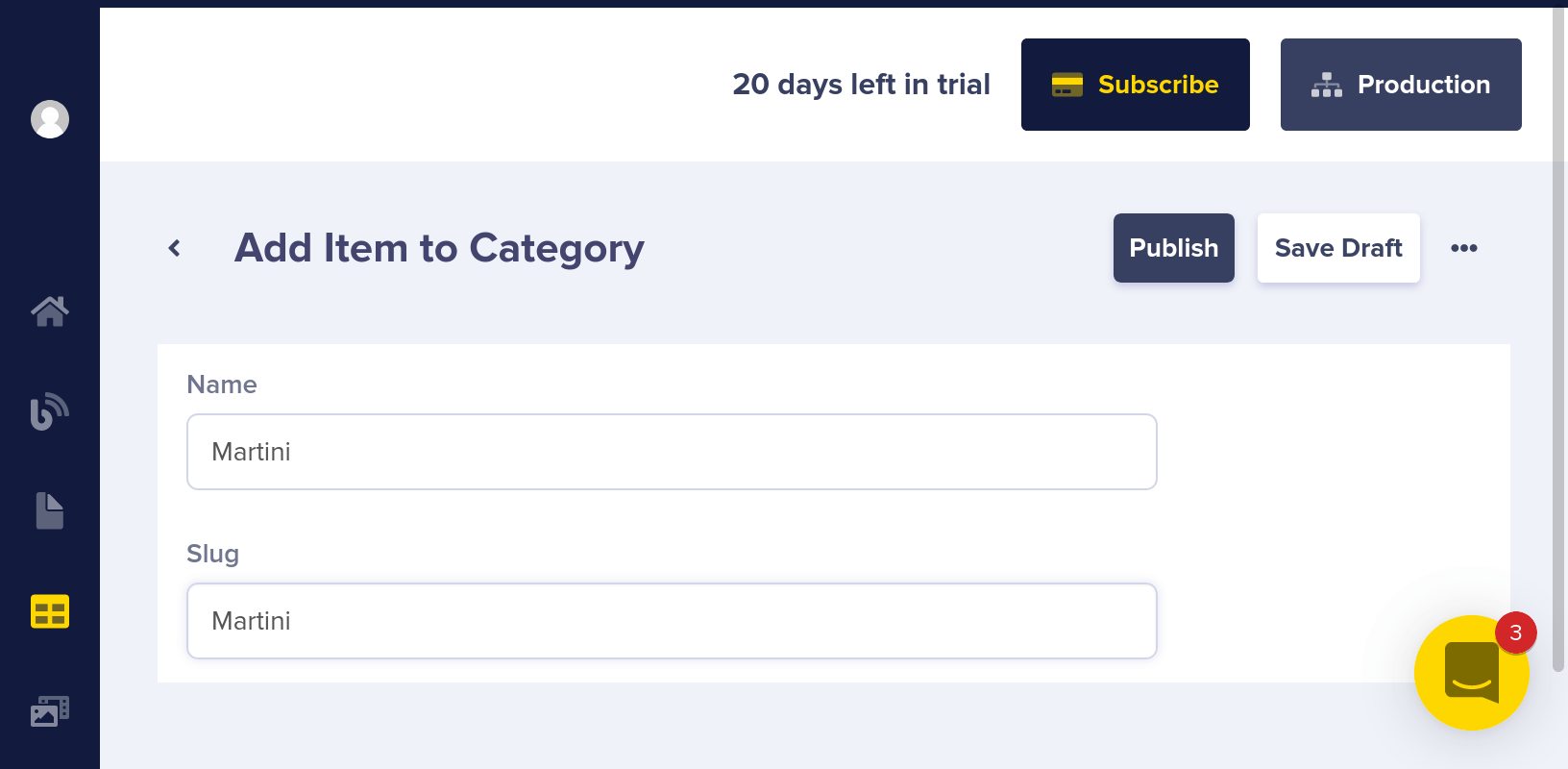Open the Media Library icon in sidebar
This screenshot has height=769, width=1568.
(50, 711)
